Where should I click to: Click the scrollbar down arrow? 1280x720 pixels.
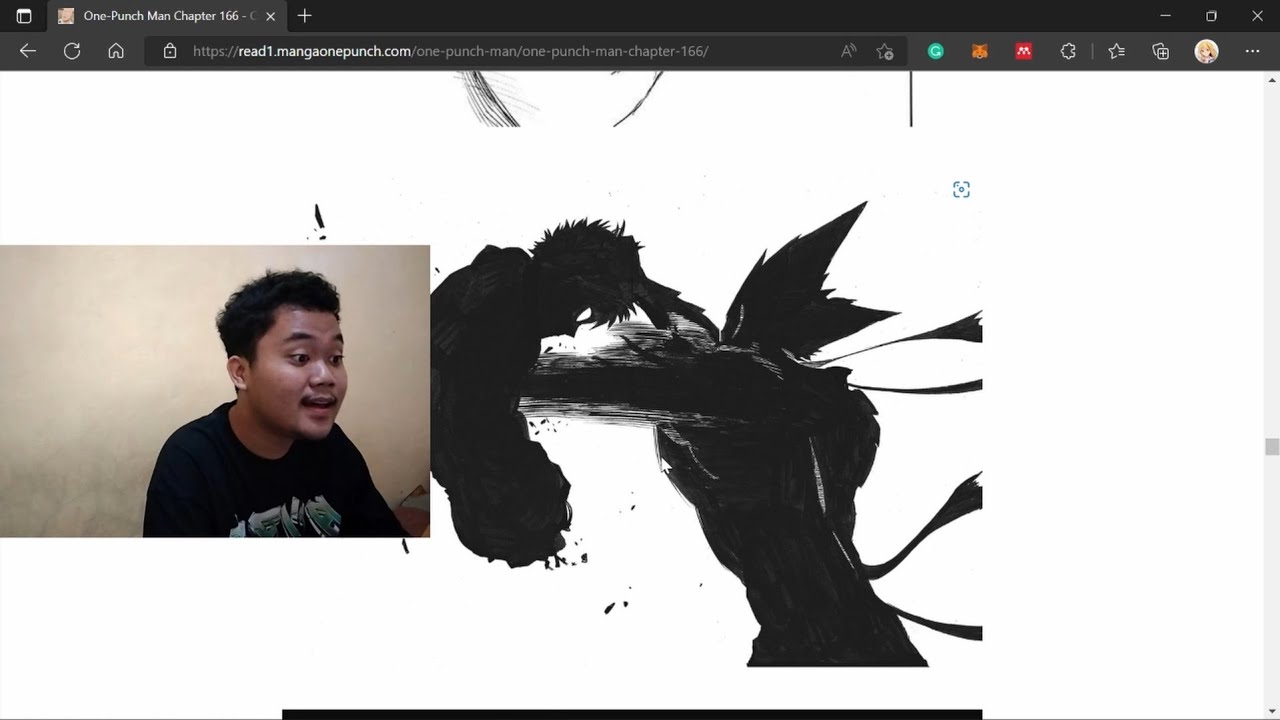tap(1272, 712)
